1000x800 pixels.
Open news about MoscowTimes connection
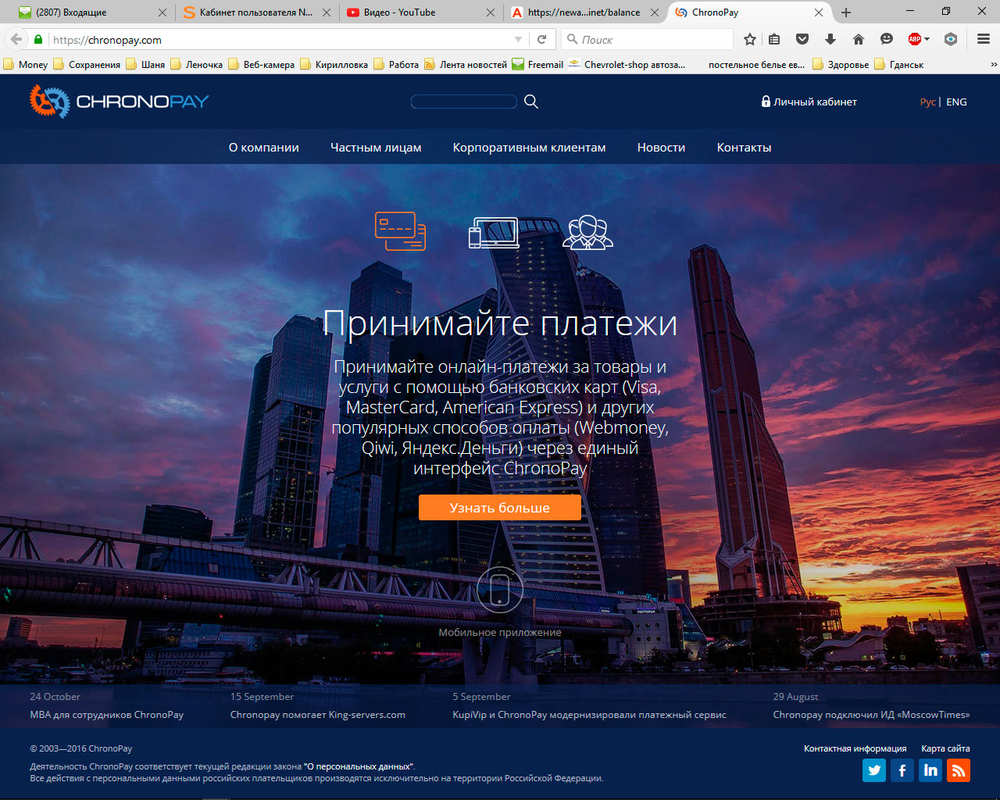871,715
